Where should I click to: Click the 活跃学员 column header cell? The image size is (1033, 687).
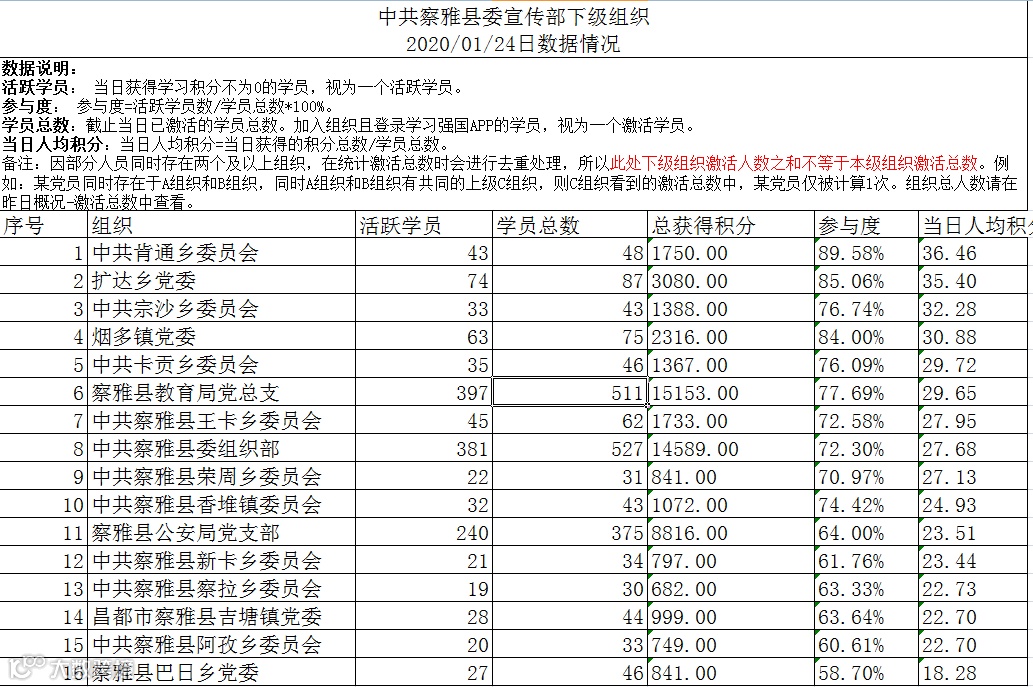[x=424, y=226]
